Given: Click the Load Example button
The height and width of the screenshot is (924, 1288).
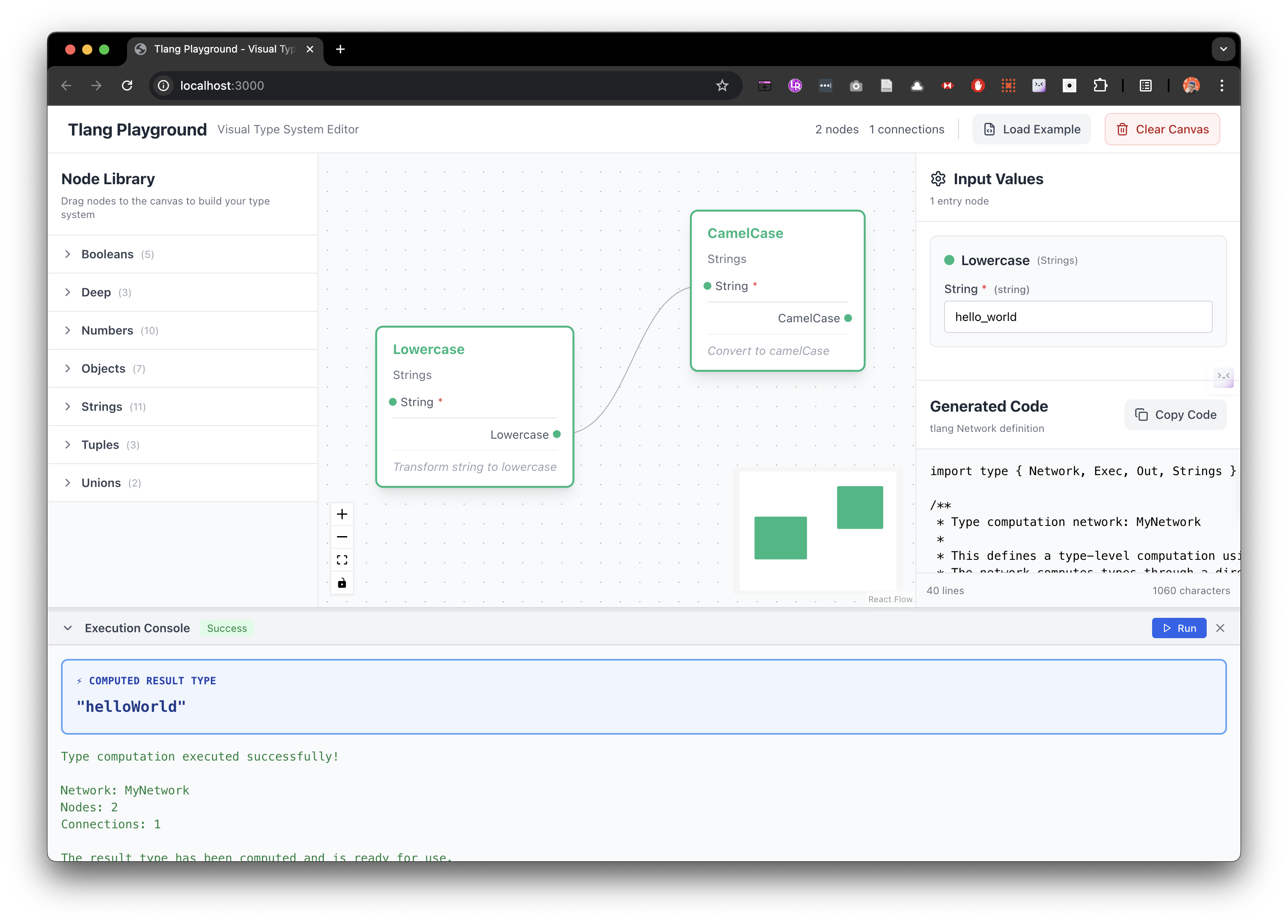Looking at the screenshot, I should pos(1031,130).
